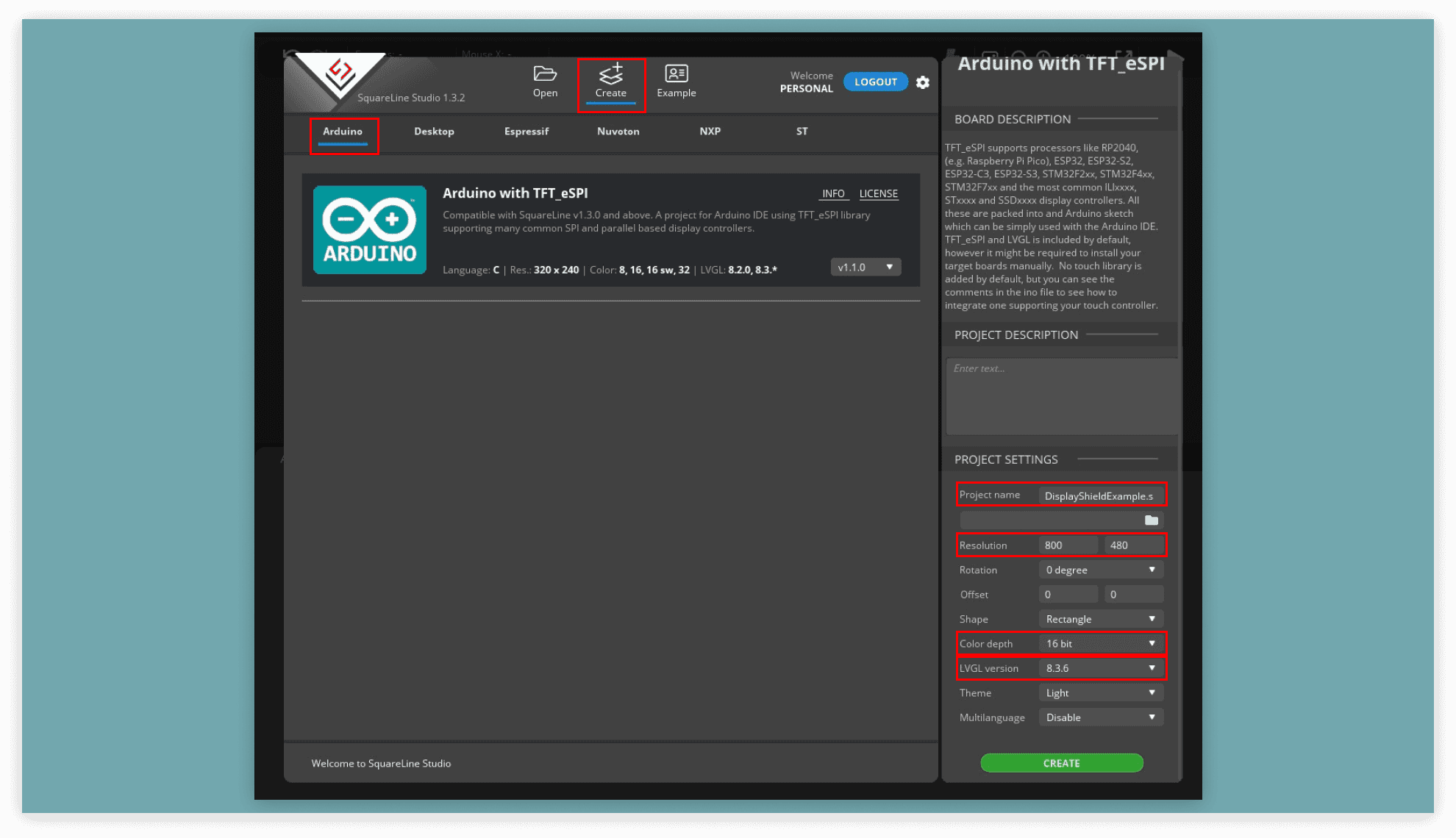Select the NXP tab
Viewport: 1456px width, 838px height.
click(x=710, y=131)
